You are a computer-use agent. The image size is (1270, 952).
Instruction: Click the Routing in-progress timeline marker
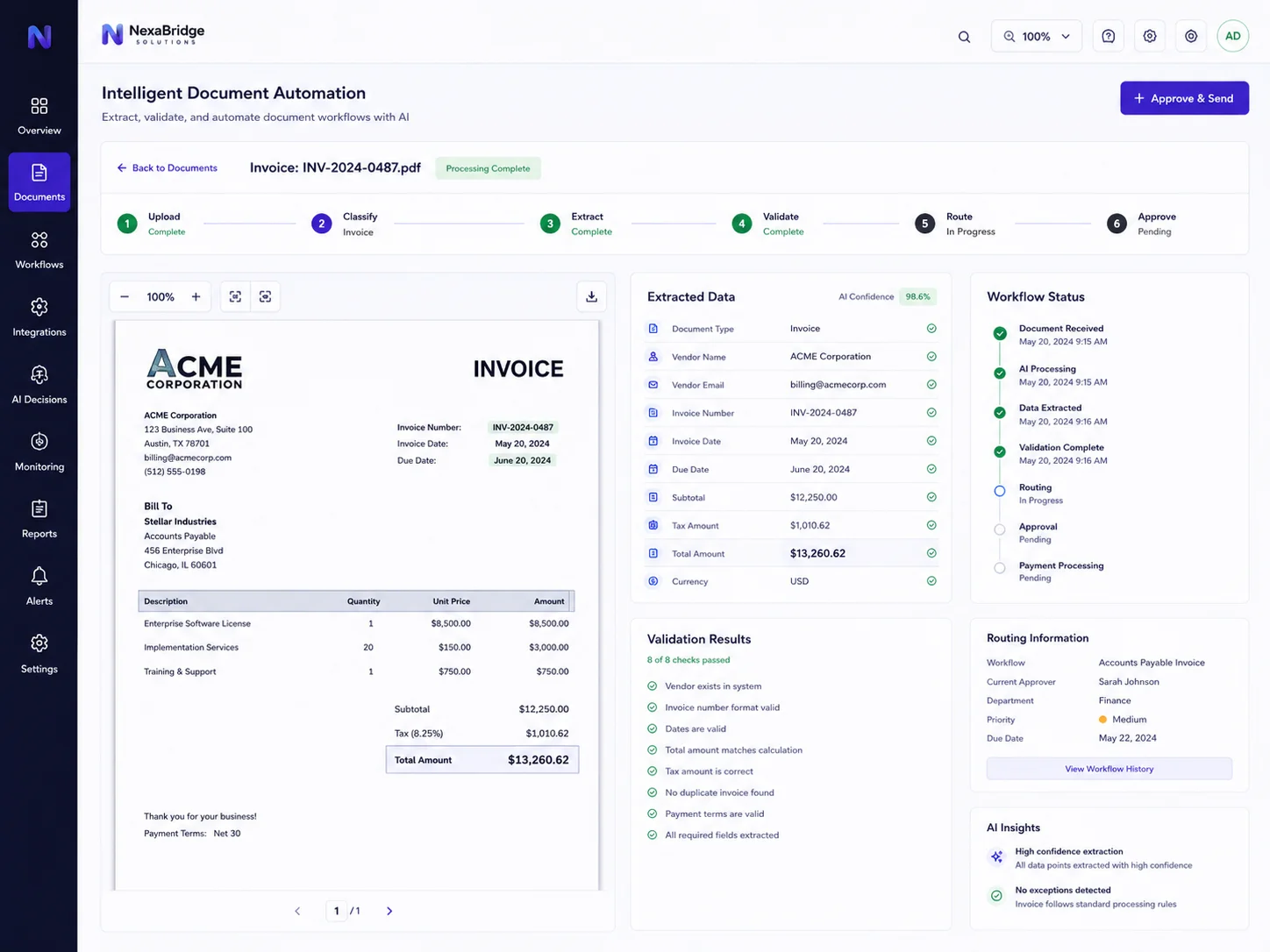[1000, 491]
